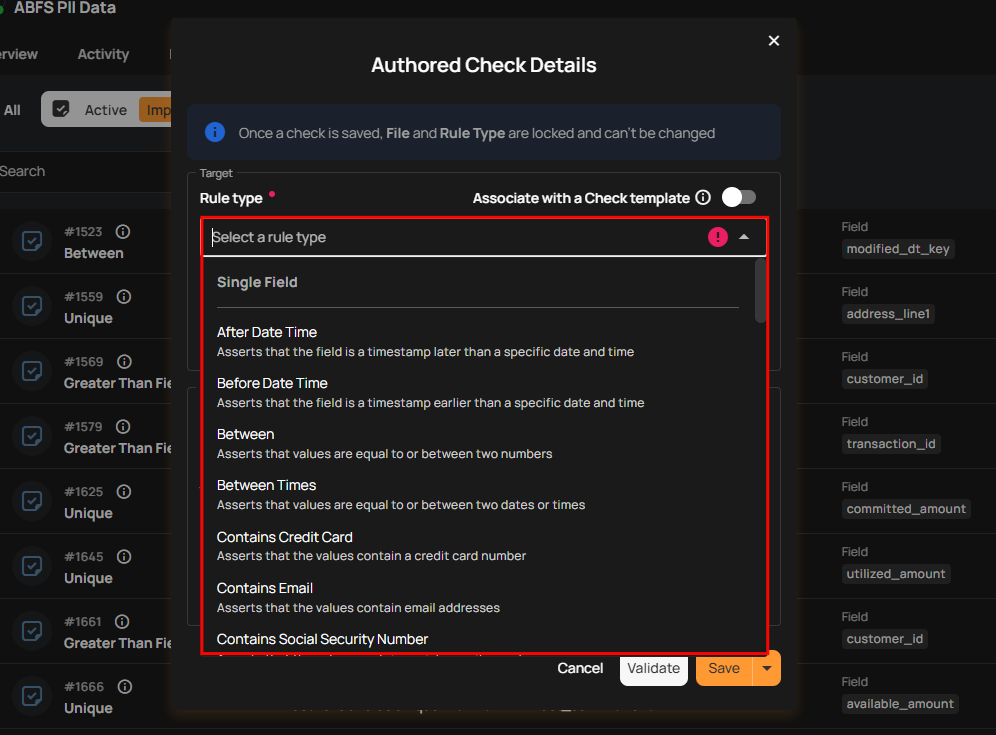The image size is (996, 735).
Task: Click the check icon for #1625 Unique
Action: (32, 502)
